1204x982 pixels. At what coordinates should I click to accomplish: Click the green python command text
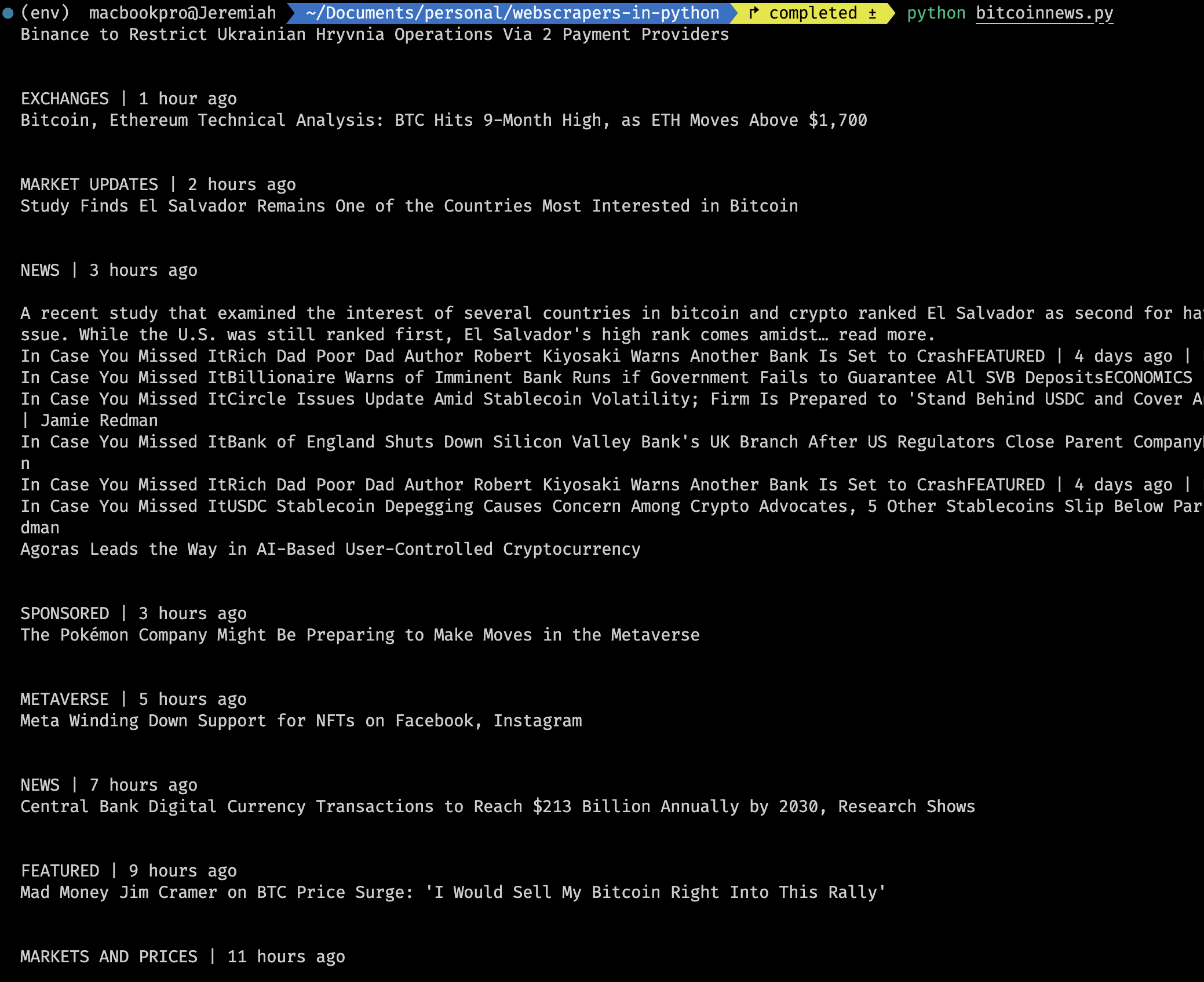tap(936, 13)
